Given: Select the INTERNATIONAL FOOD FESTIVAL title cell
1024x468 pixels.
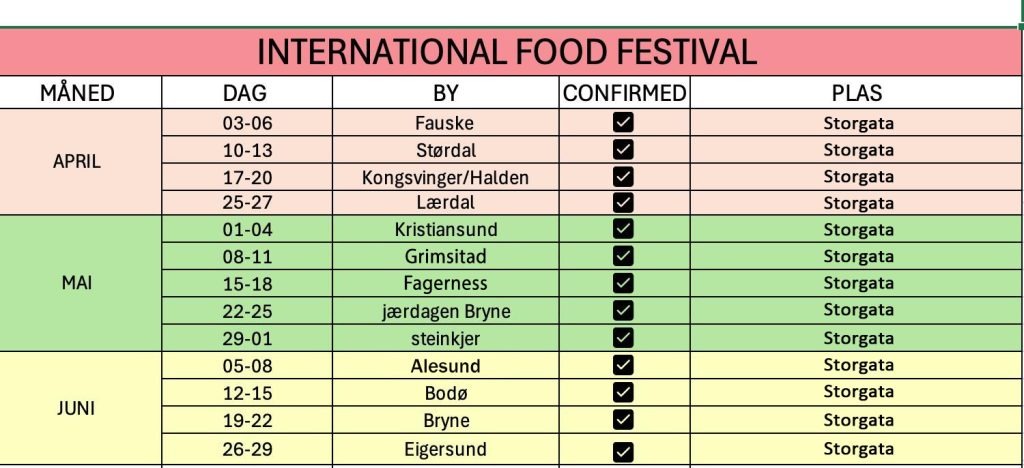Looking at the screenshot, I should click(509, 52).
